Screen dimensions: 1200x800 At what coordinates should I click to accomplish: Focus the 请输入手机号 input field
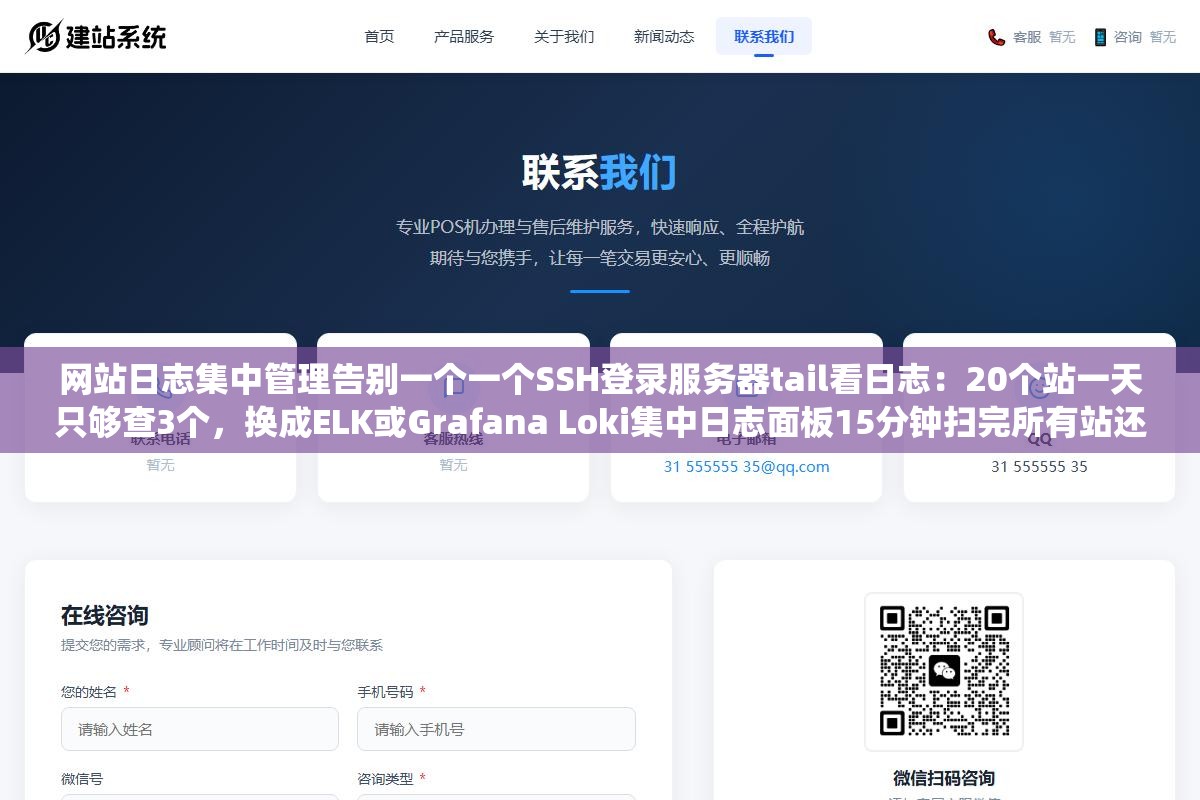tap(496, 729)
